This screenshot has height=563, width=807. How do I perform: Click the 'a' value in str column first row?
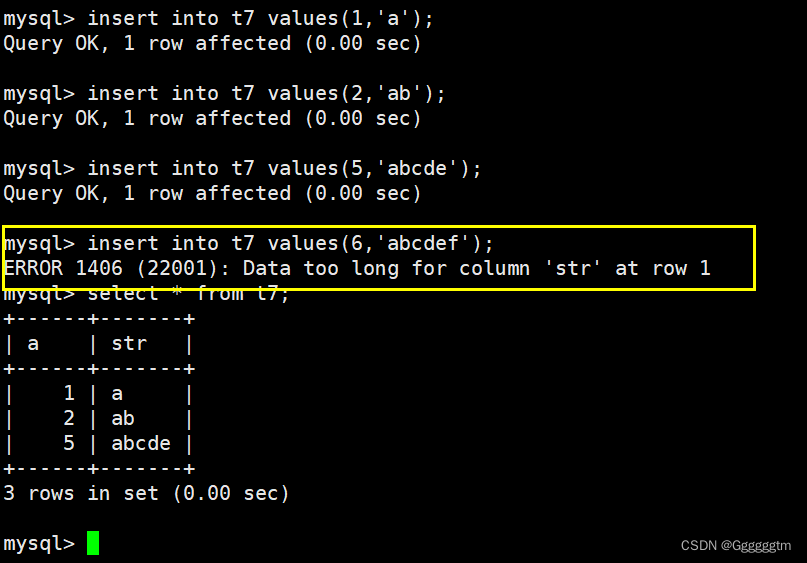point(117,394)
